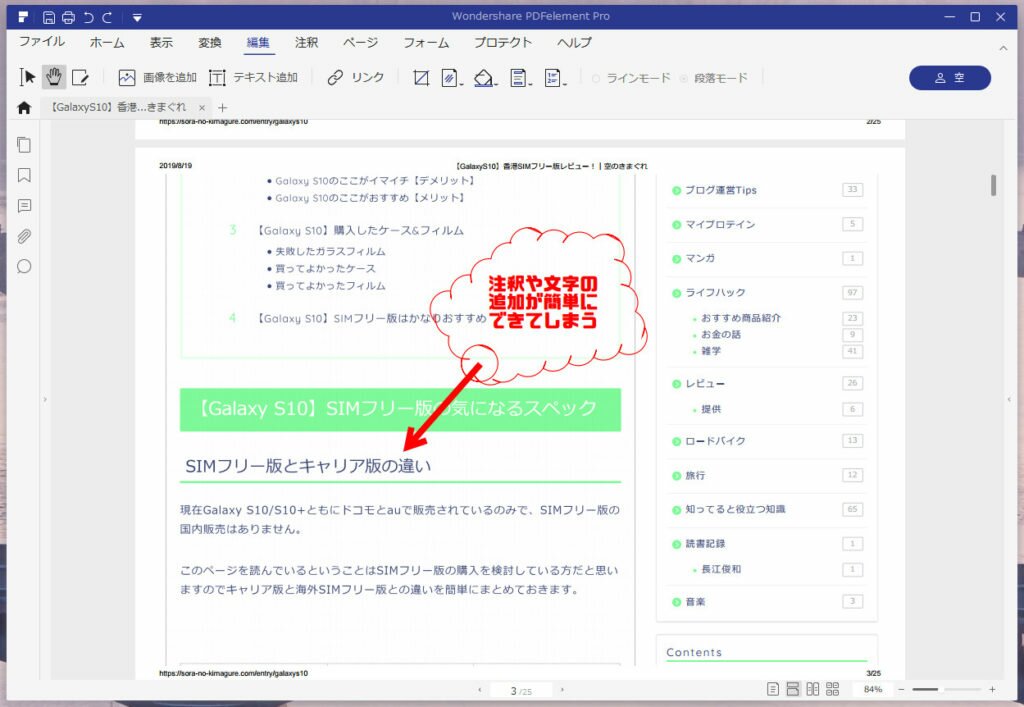Open a new tab with plus

[223, 108]
